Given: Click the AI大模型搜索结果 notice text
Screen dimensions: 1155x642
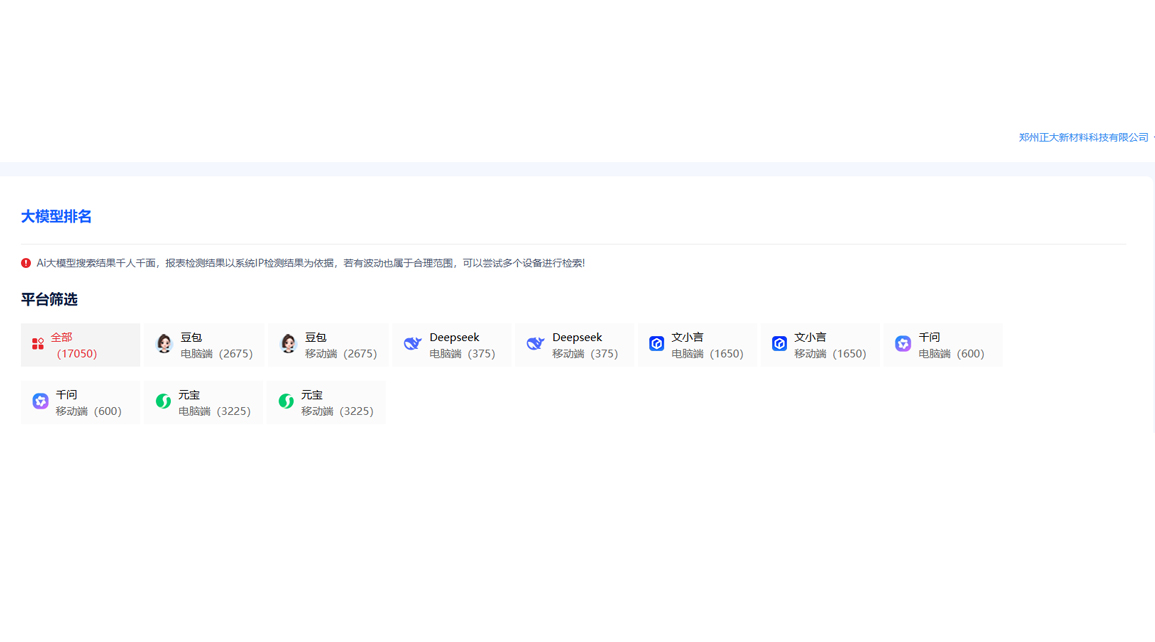Looking at the screenshot, I should tap(310, 263).
